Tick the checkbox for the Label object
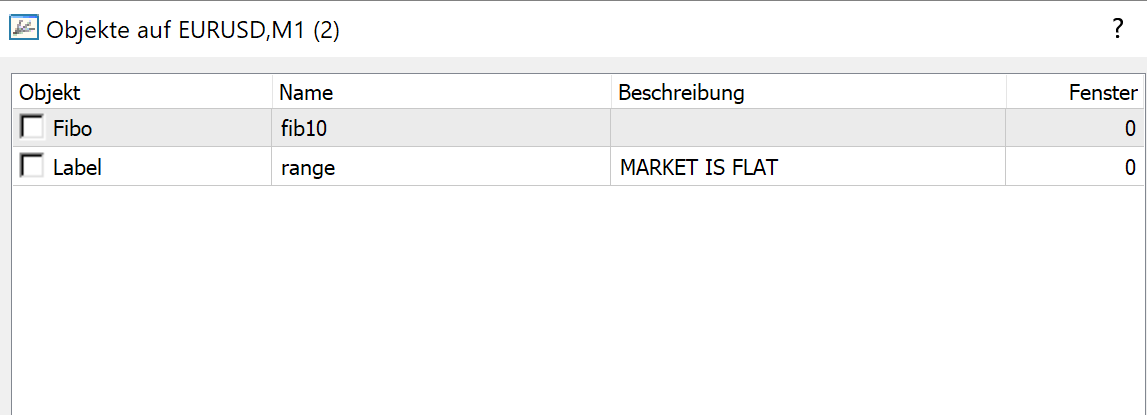 (31, 166)
